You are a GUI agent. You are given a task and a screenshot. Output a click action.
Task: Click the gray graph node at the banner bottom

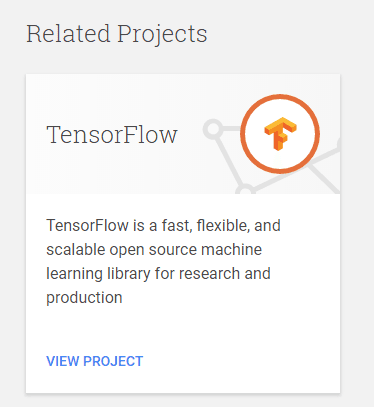245,190
